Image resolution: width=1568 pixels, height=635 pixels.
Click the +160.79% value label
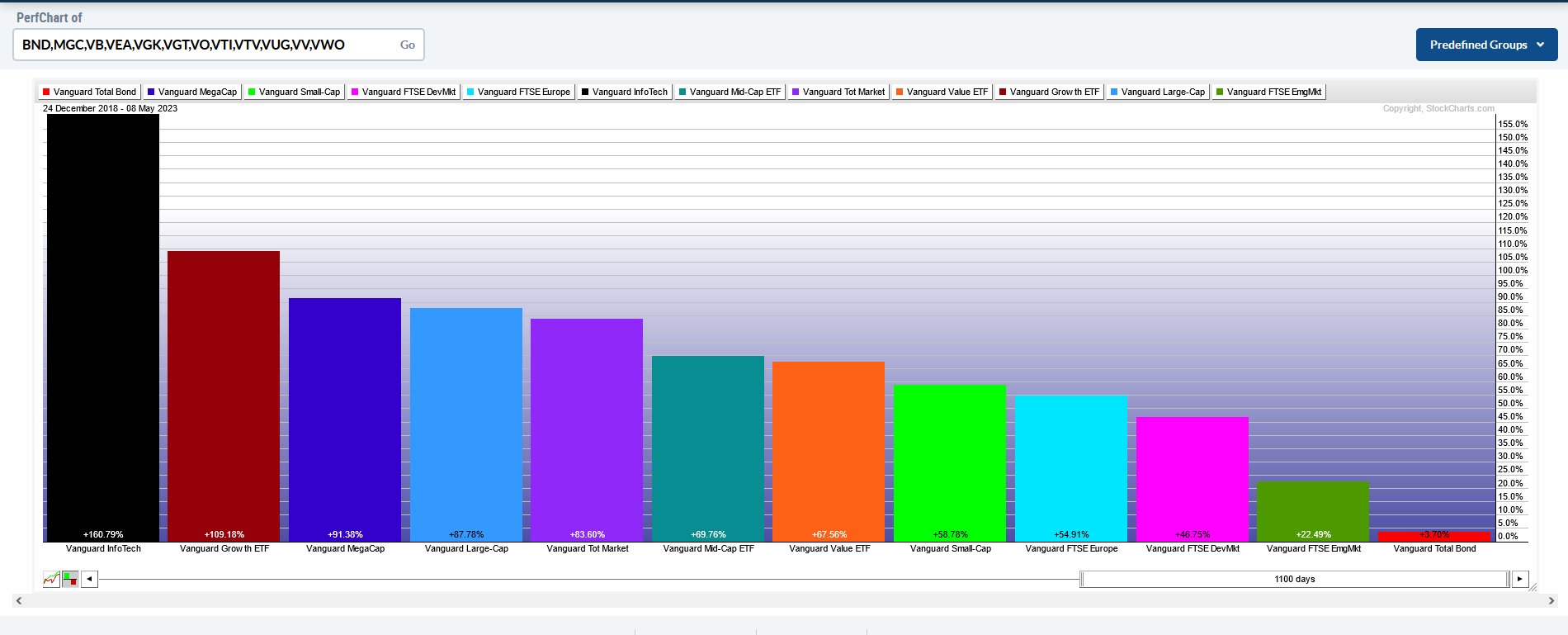[x=103, y=534]
